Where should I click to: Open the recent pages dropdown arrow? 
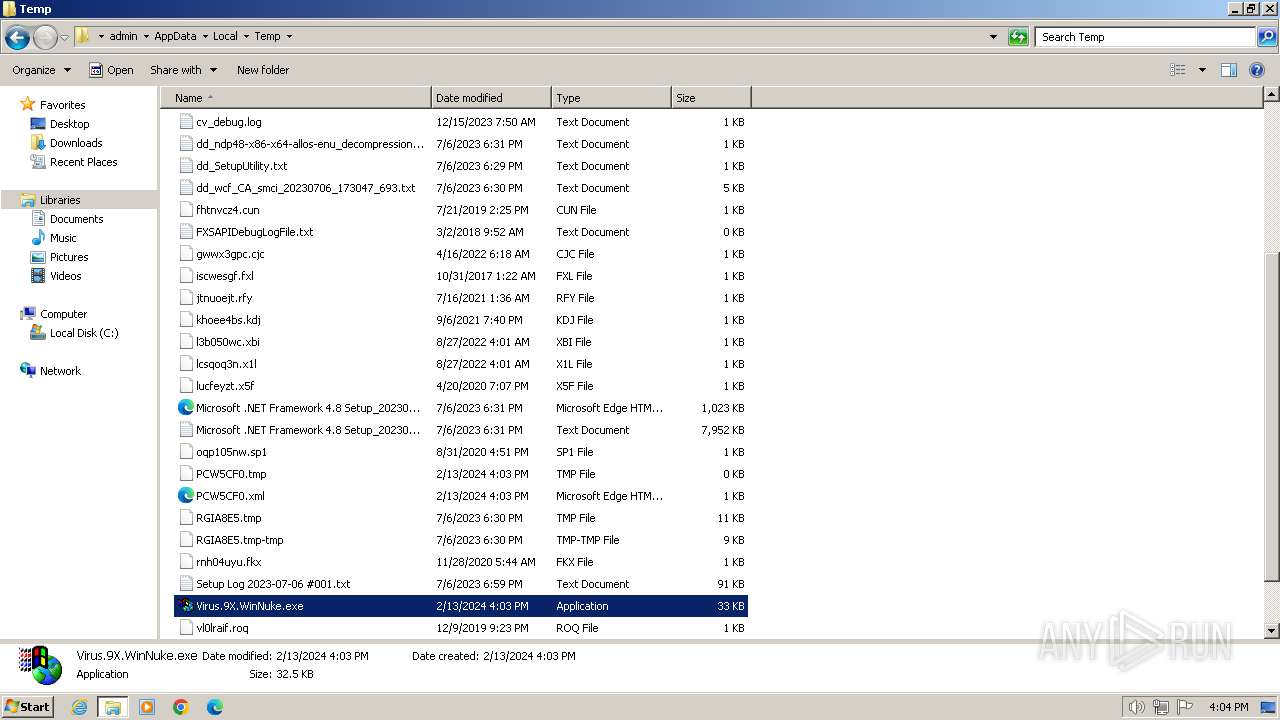(x=64, y=37)
